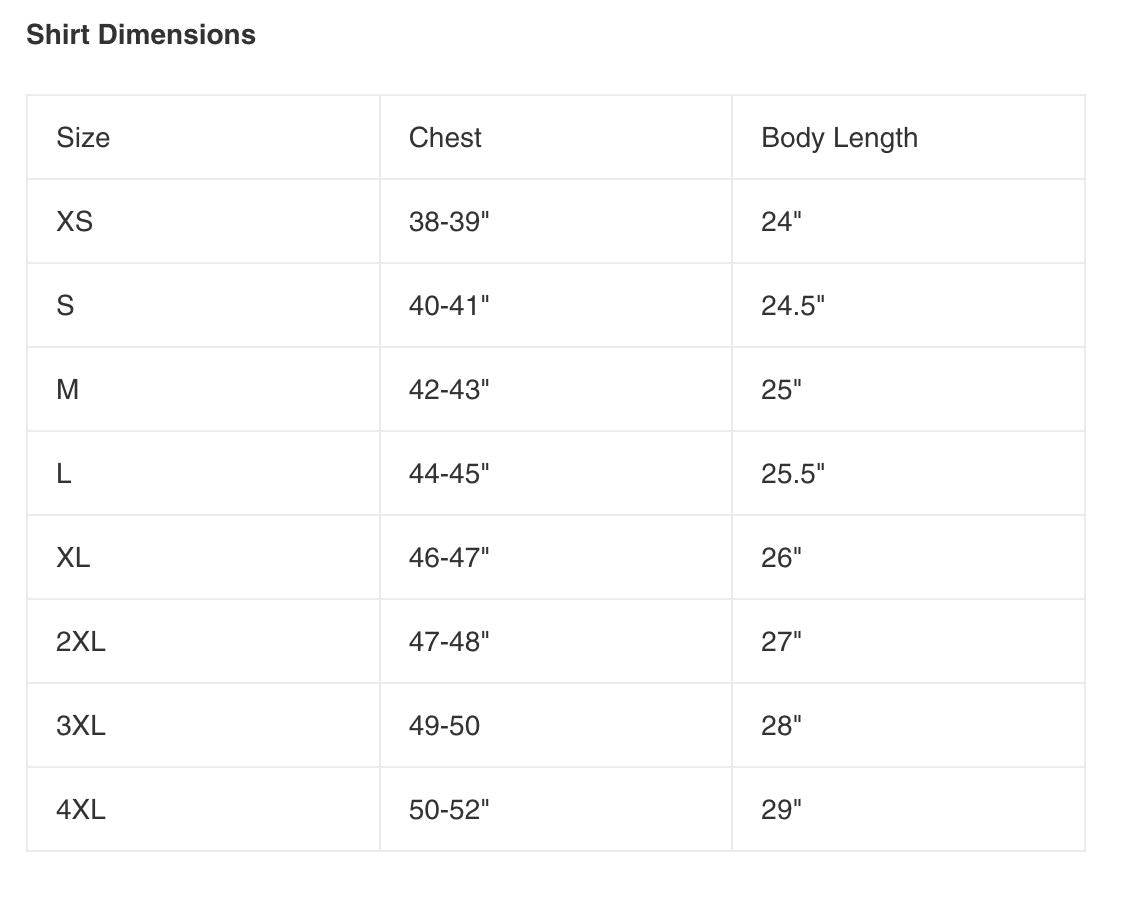This screenshot has width=1124, height=900.
Task: Select the 49-50 chest cell
Action: (x=444, y=726)
